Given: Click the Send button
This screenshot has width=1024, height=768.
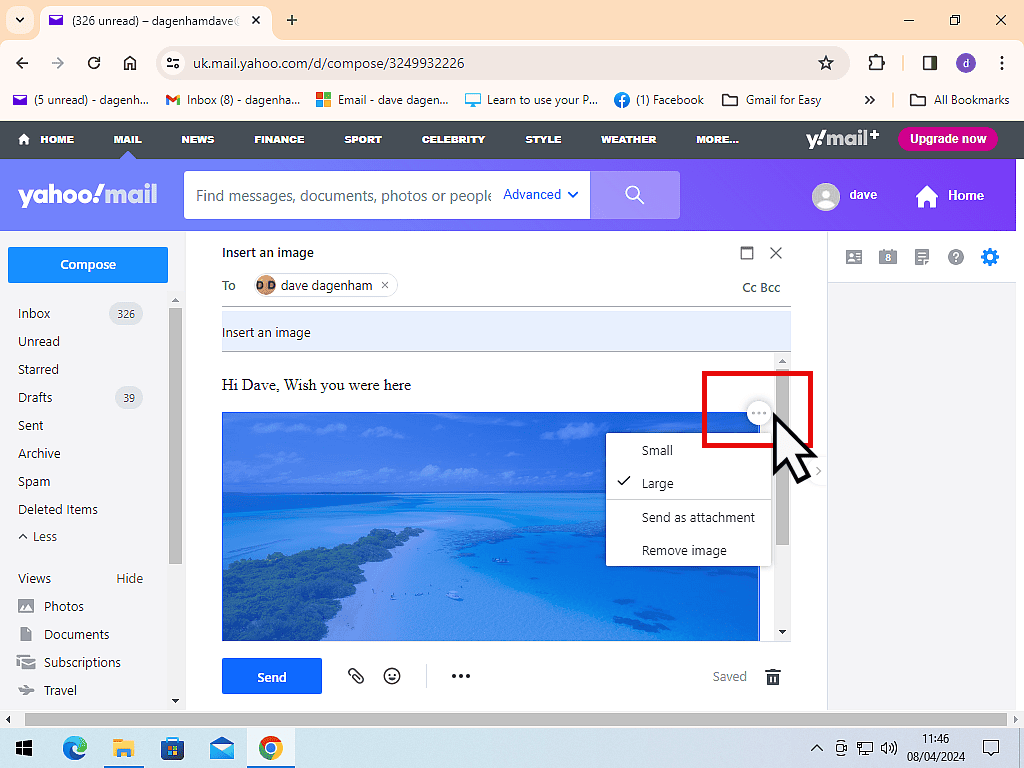Looking at the screenshot, I should pos(271,676).
